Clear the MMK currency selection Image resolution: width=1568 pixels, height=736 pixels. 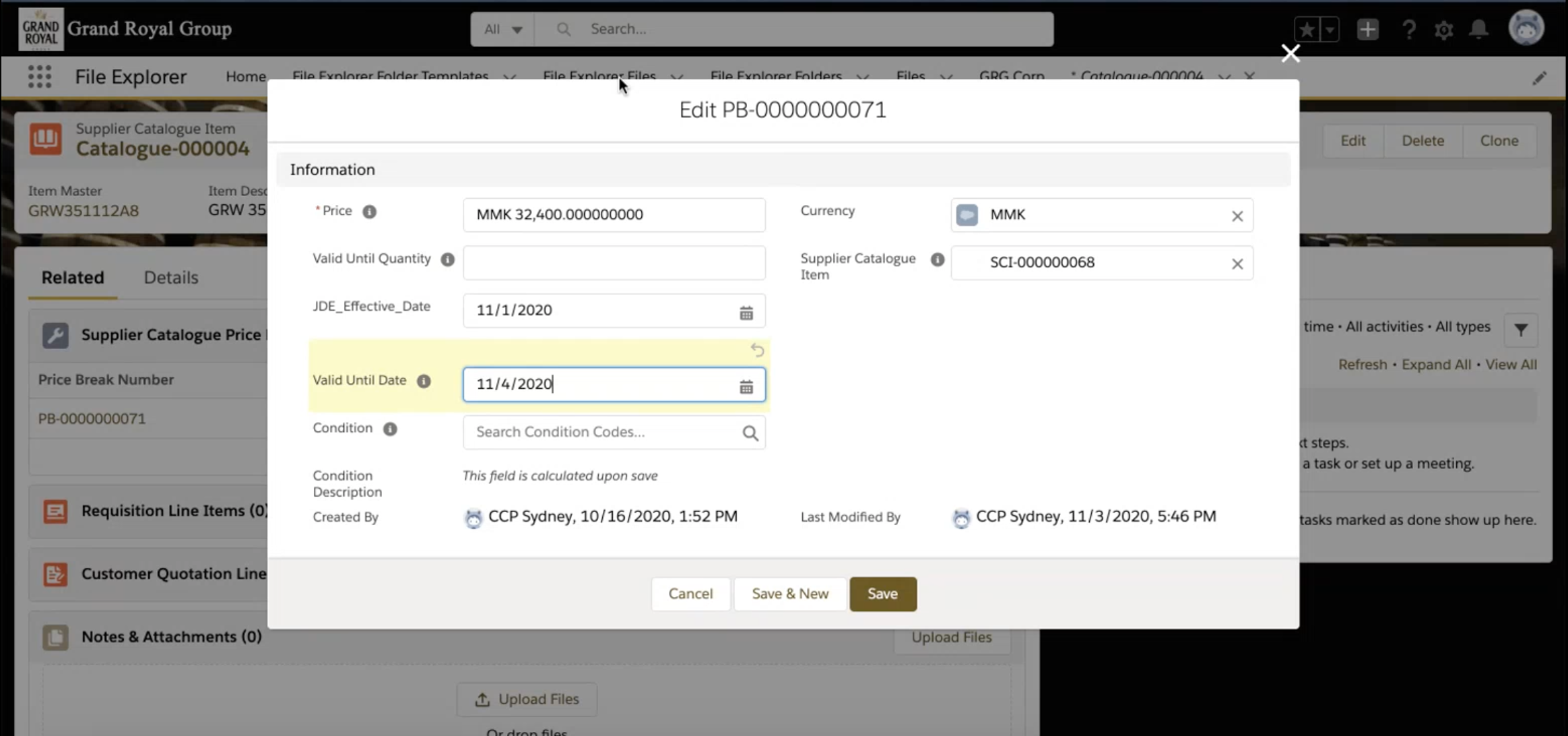[1237, 216]
